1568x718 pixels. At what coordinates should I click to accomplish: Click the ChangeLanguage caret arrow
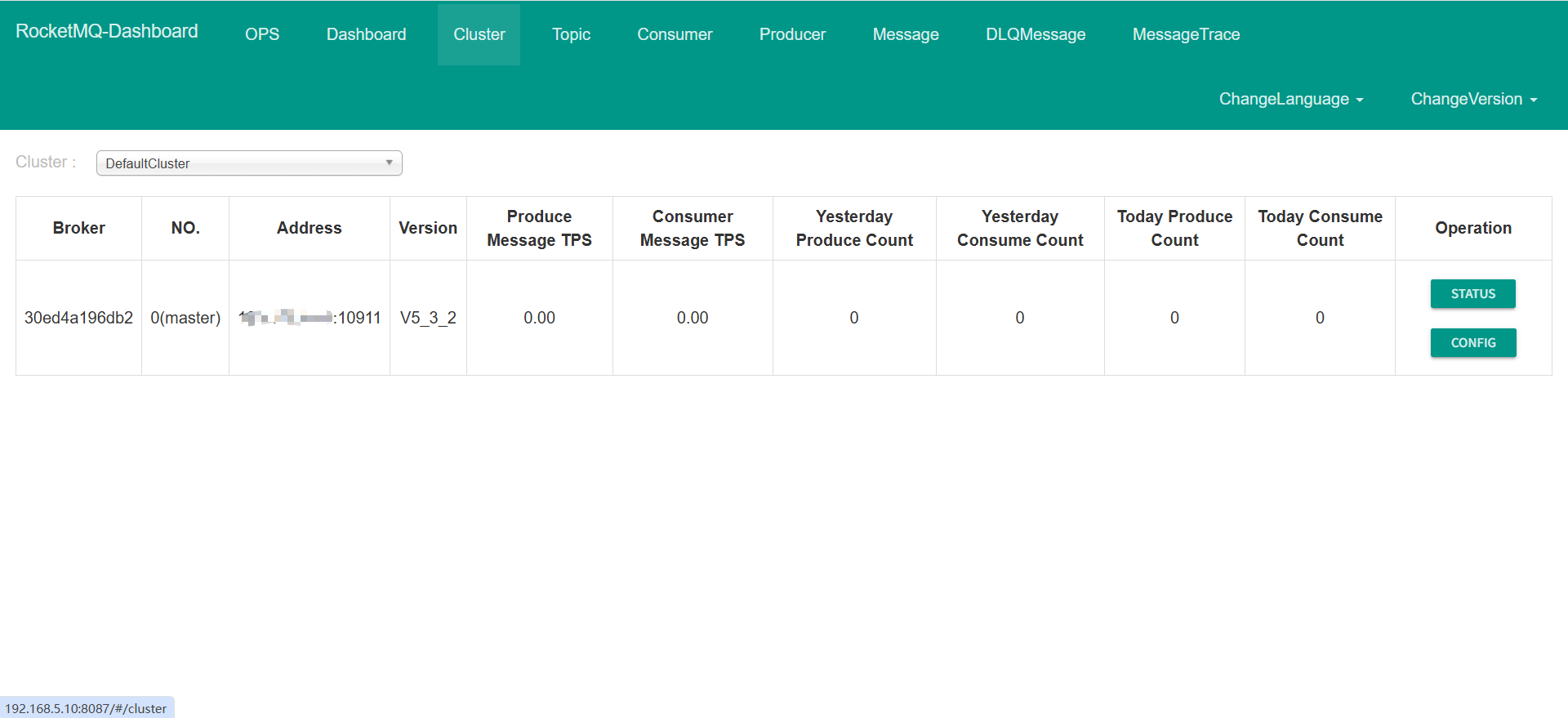(1360, 100)
